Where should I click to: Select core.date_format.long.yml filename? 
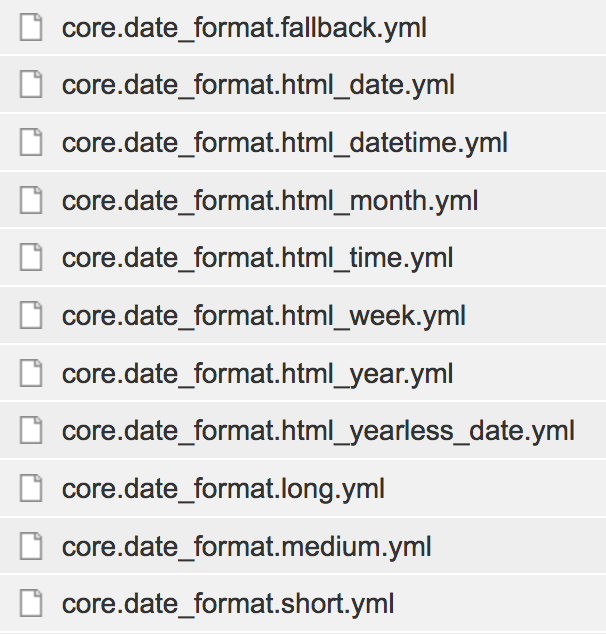click(223, 489)
